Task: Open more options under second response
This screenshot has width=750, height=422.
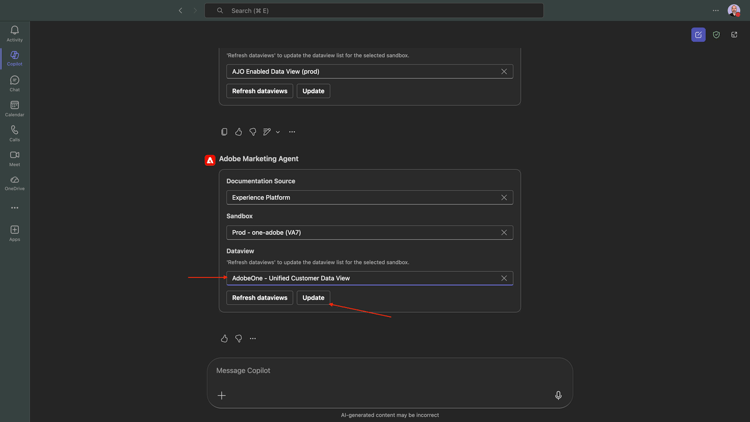Action: coord(253,338)
